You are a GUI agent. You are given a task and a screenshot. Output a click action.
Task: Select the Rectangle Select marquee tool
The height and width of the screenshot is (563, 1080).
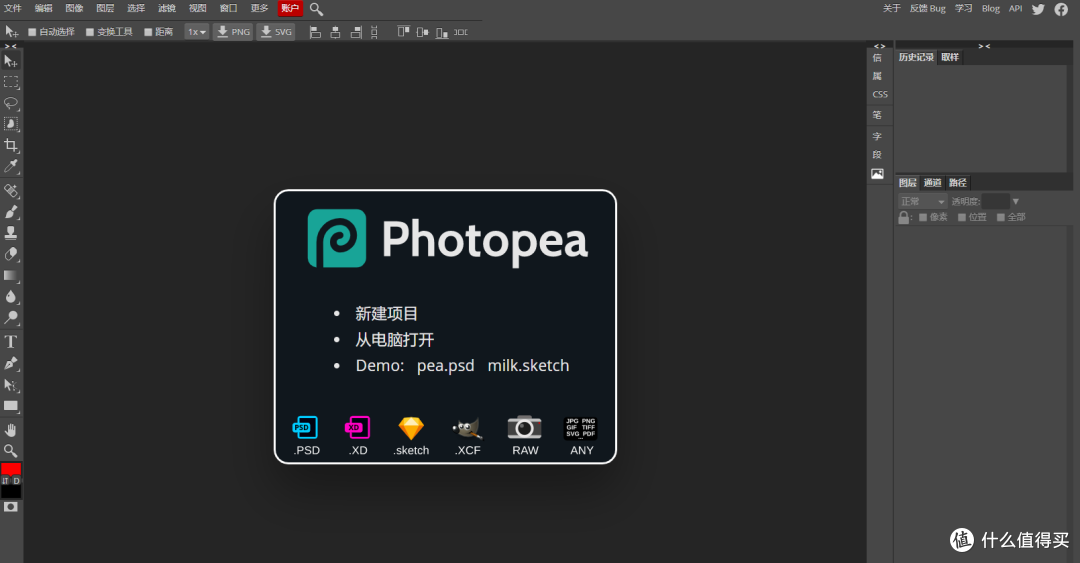(x=10, y=82)
